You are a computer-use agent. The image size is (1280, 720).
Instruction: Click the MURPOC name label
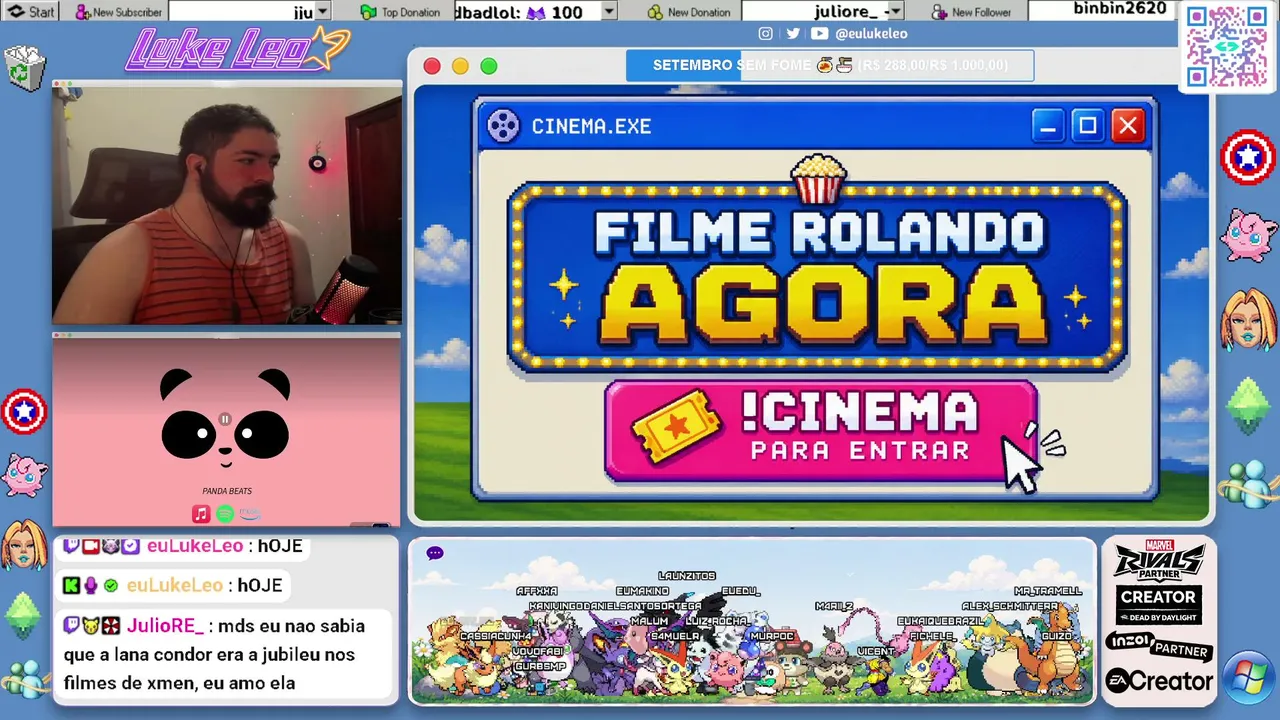[x=772, y=636]
